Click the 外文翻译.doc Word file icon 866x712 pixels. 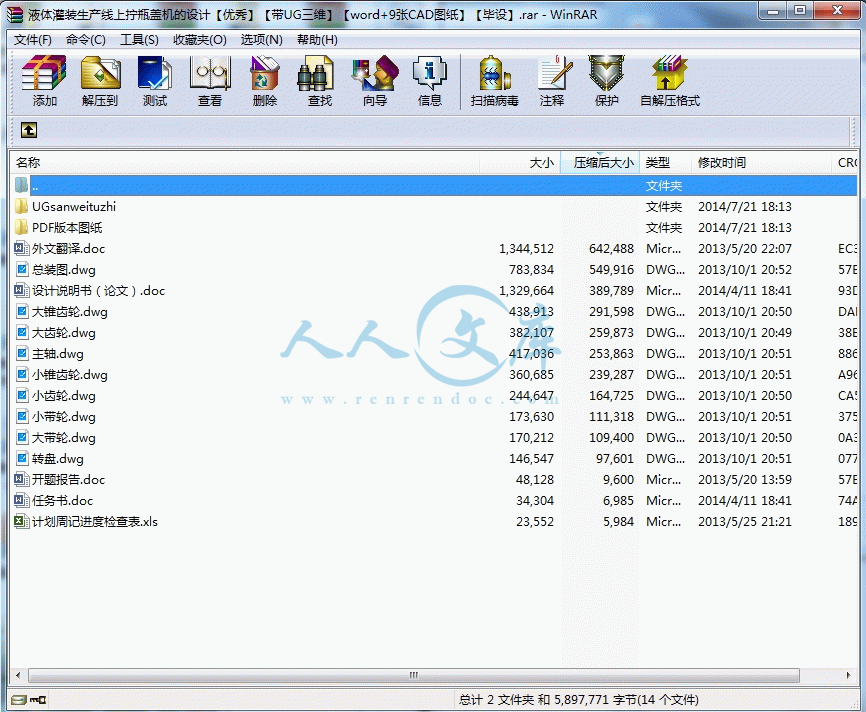tap(21, 249)
